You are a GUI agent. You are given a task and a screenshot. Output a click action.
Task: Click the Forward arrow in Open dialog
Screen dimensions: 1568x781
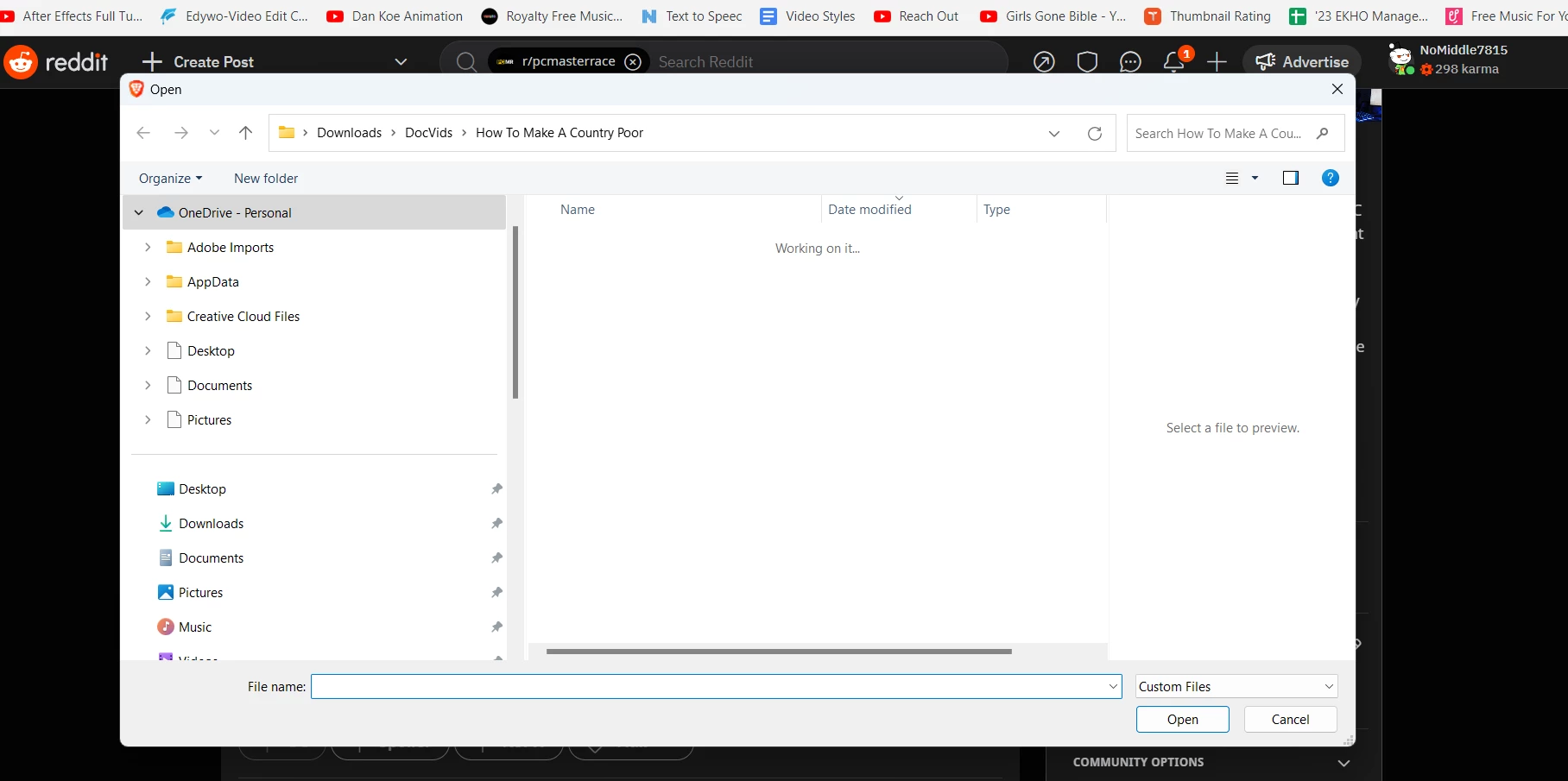(180, 133)
